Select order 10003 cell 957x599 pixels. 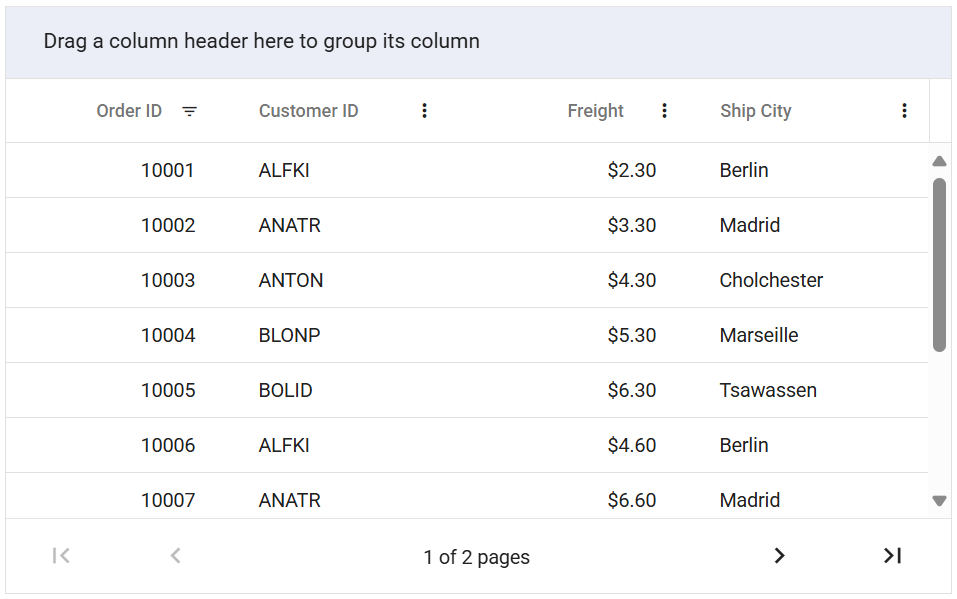168,280
